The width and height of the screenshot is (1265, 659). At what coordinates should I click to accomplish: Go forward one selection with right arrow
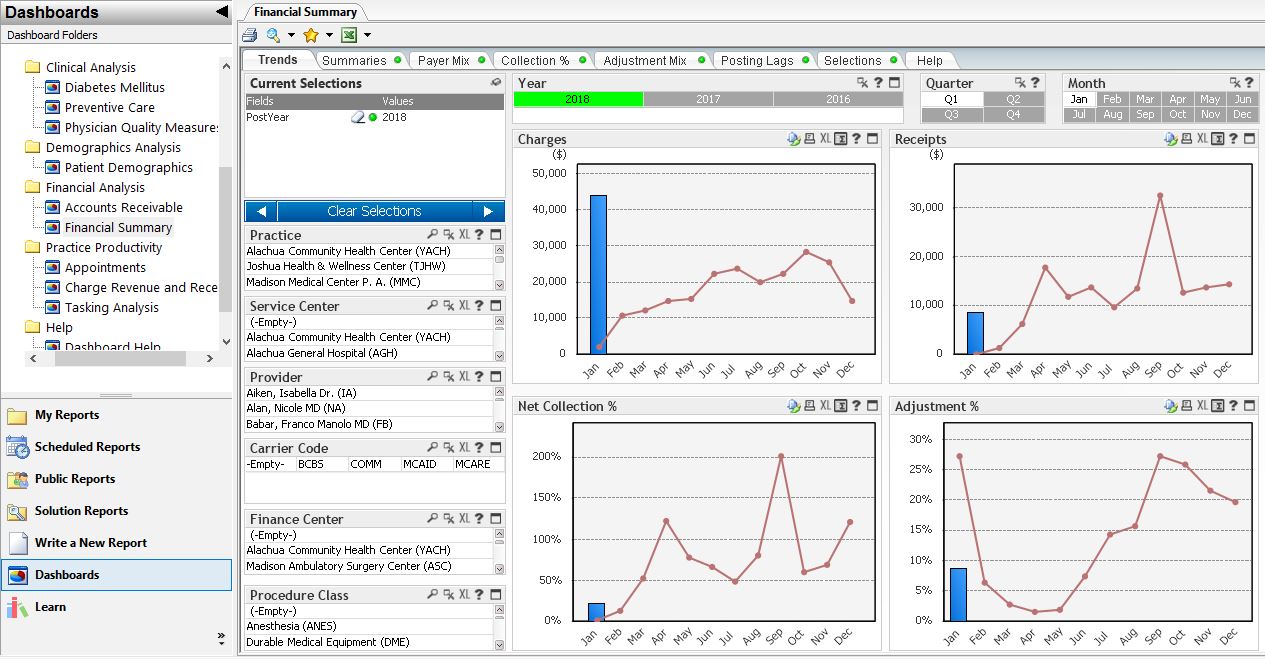tap(488, 211)
